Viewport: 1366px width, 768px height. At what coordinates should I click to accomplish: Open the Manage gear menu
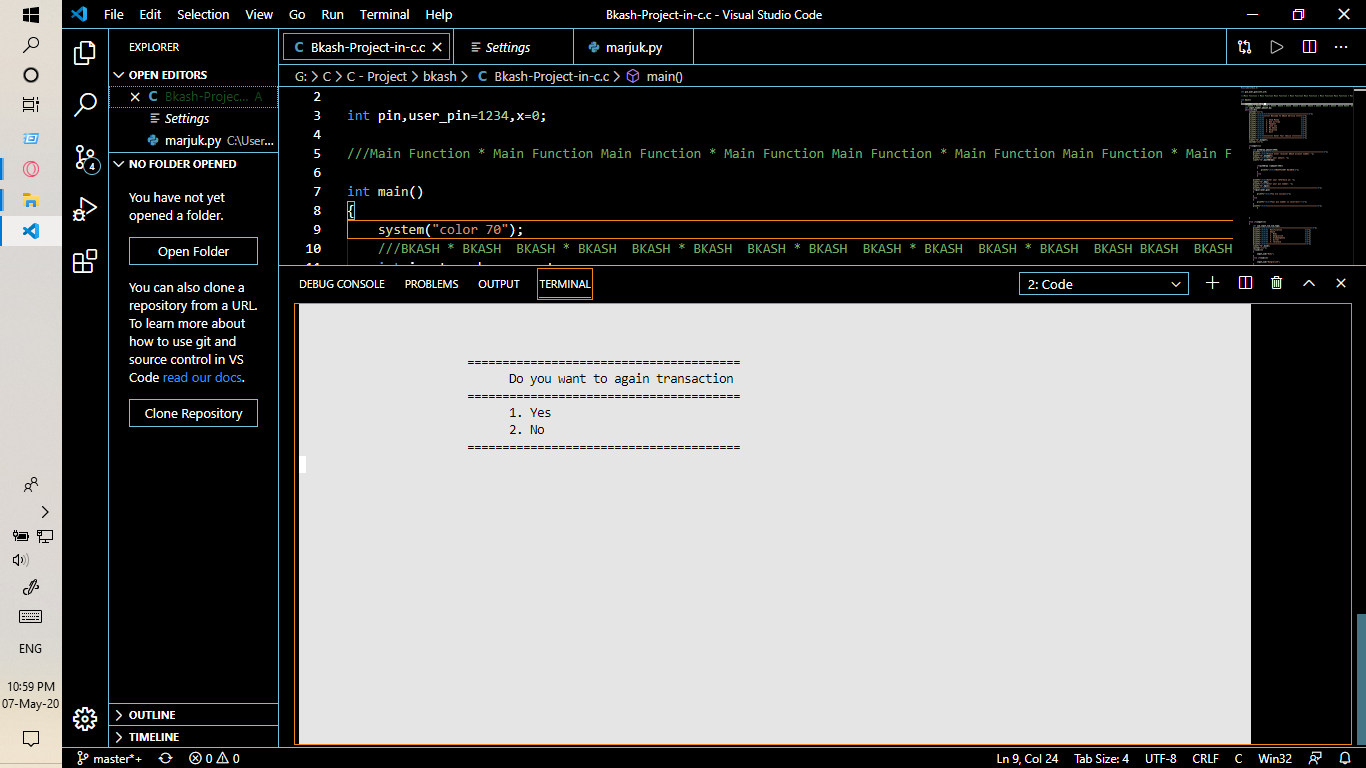click(85, 718)
